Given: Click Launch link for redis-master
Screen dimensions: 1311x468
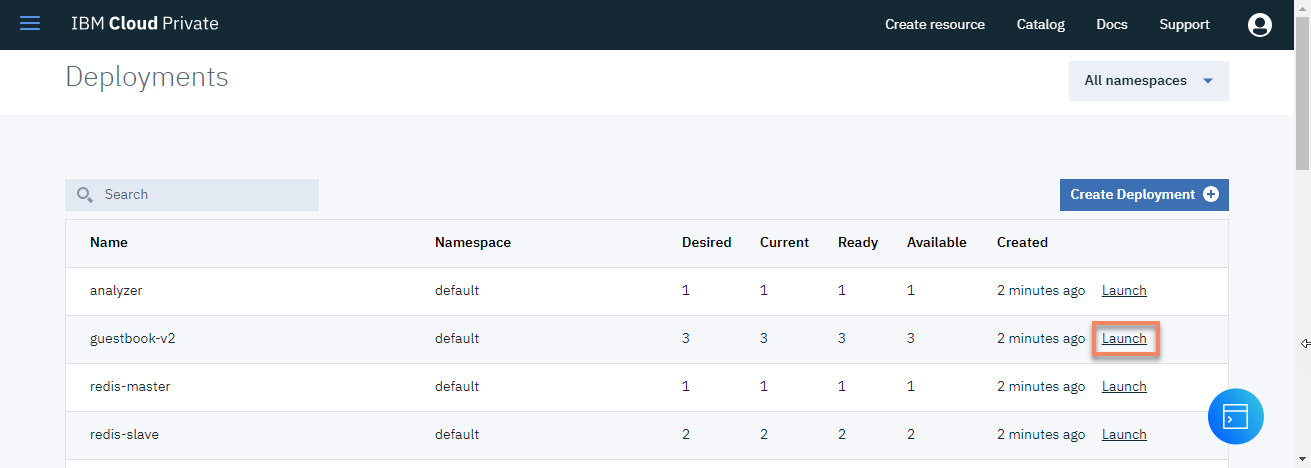Looking at the screenshot, I should (x=1124, y=387).
